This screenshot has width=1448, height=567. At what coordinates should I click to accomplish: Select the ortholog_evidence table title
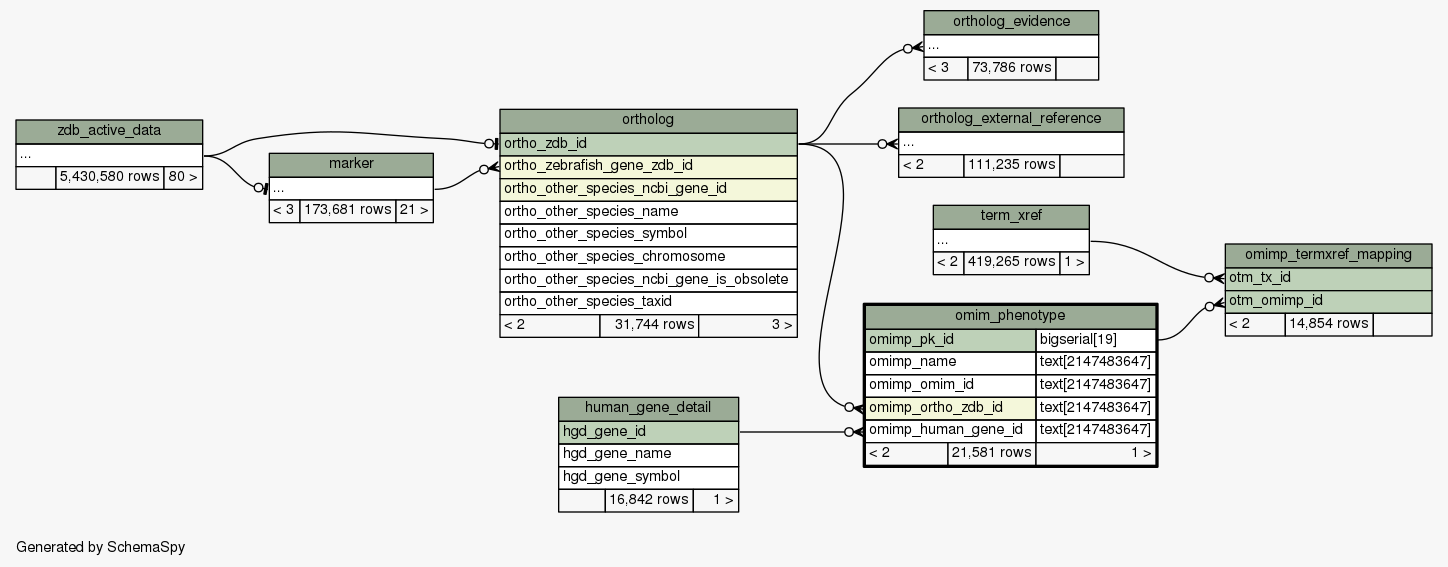click(1011, 22)
